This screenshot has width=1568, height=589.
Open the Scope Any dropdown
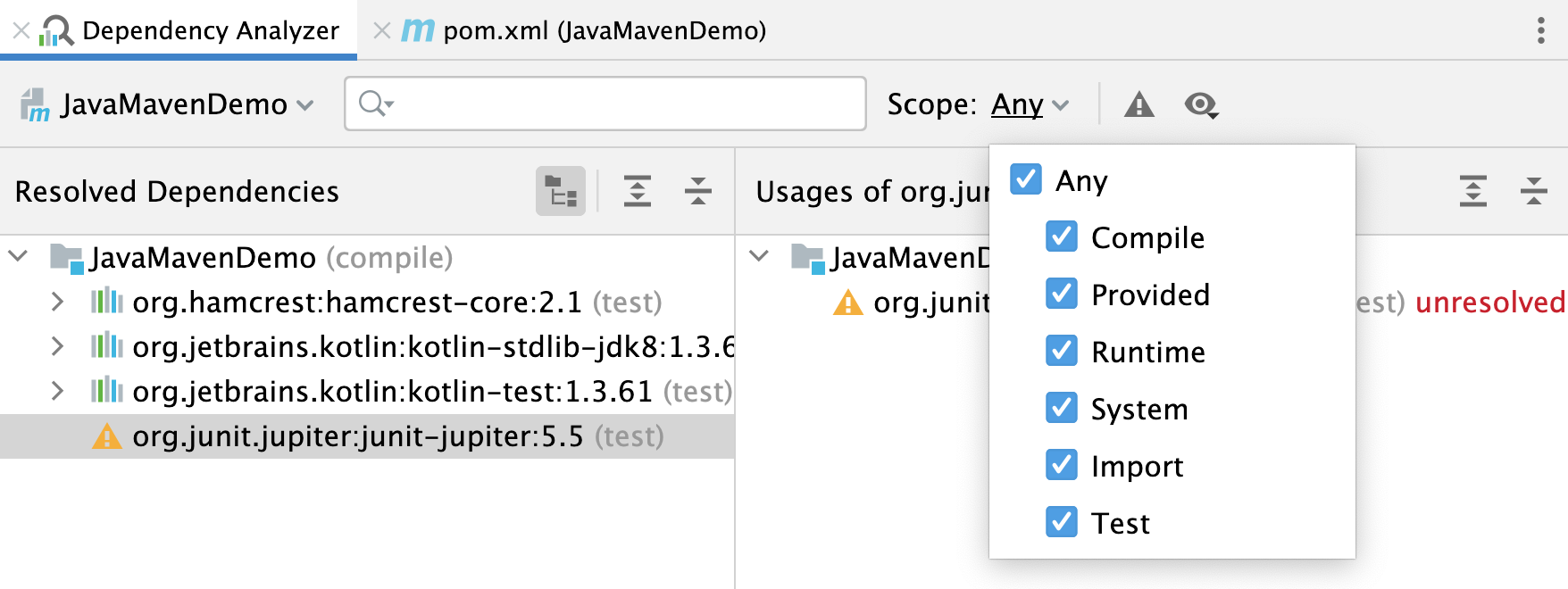tap(1030, 104)
